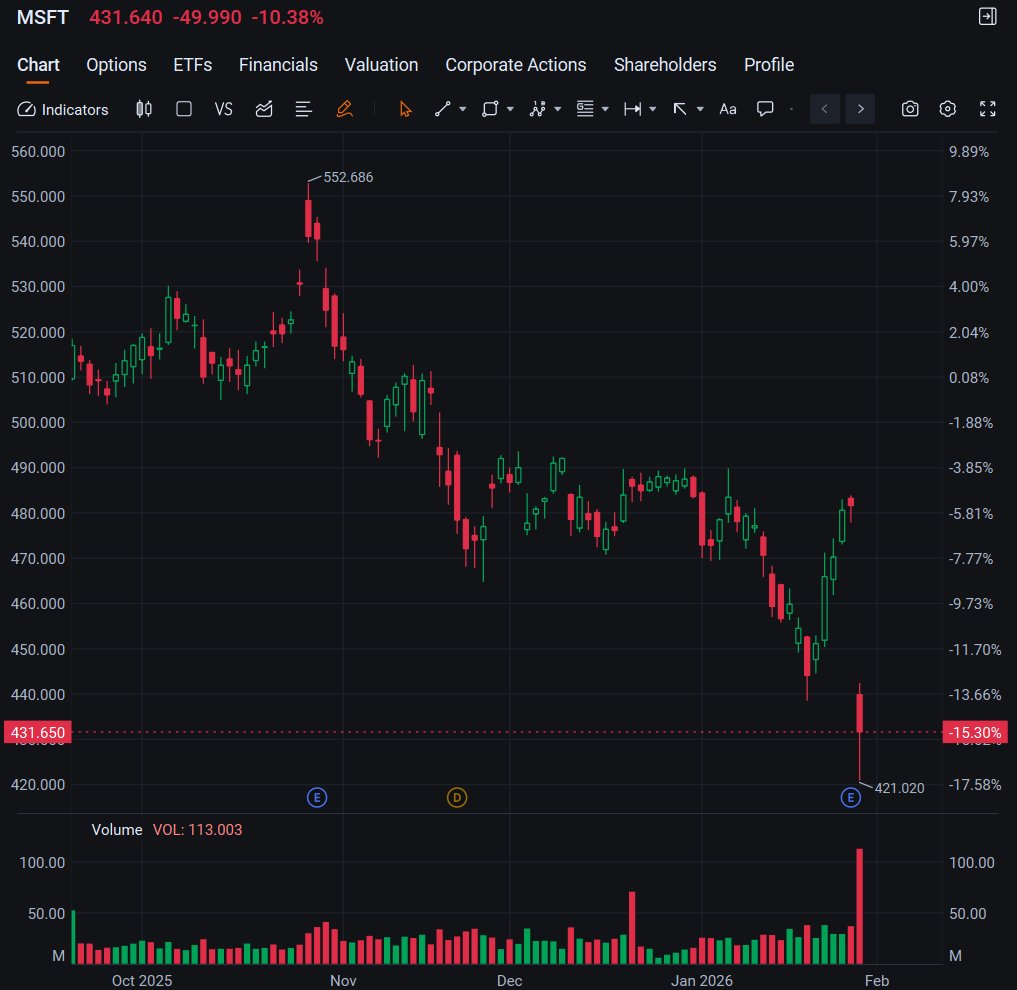This screenshot has width=1017, height=990.
Task: Take a chart snapshot with camera icon
Action: [910, 109]
